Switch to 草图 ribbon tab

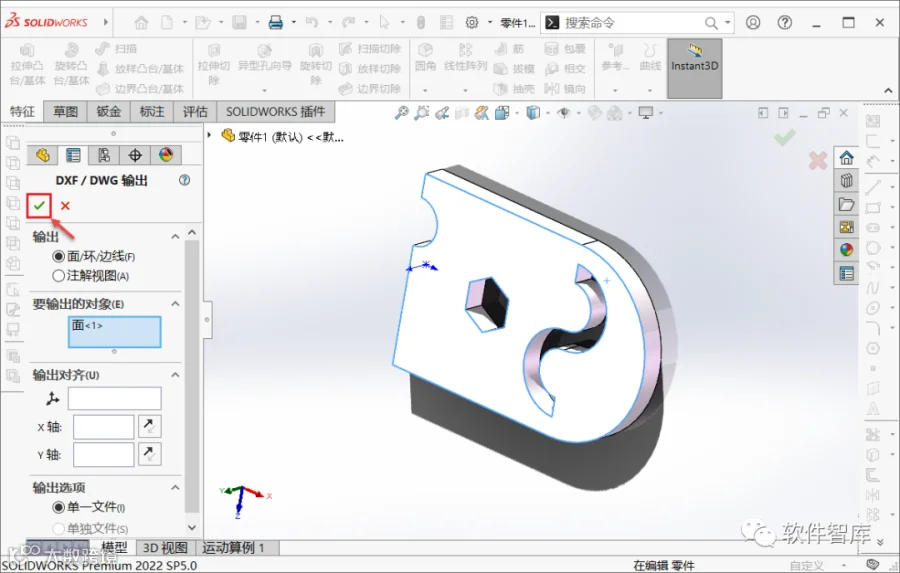click(x=65, y=111)
